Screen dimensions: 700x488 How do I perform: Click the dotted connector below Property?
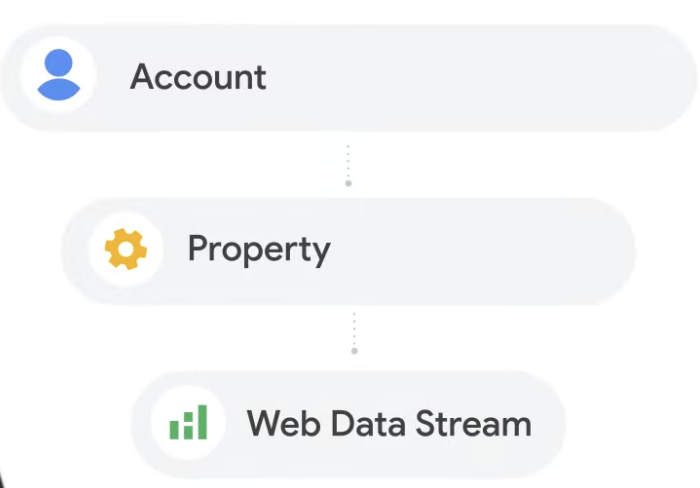point(354,332)
